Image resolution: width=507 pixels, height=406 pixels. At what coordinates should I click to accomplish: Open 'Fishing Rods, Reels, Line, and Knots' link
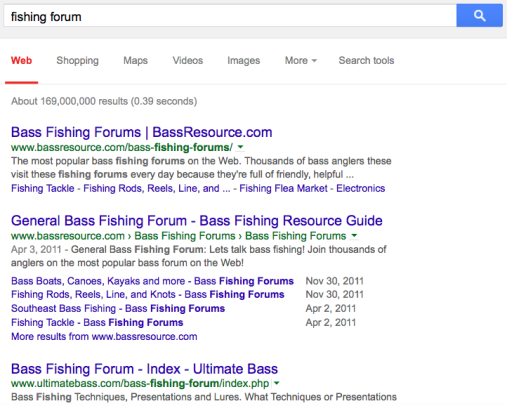coord(148,294)
